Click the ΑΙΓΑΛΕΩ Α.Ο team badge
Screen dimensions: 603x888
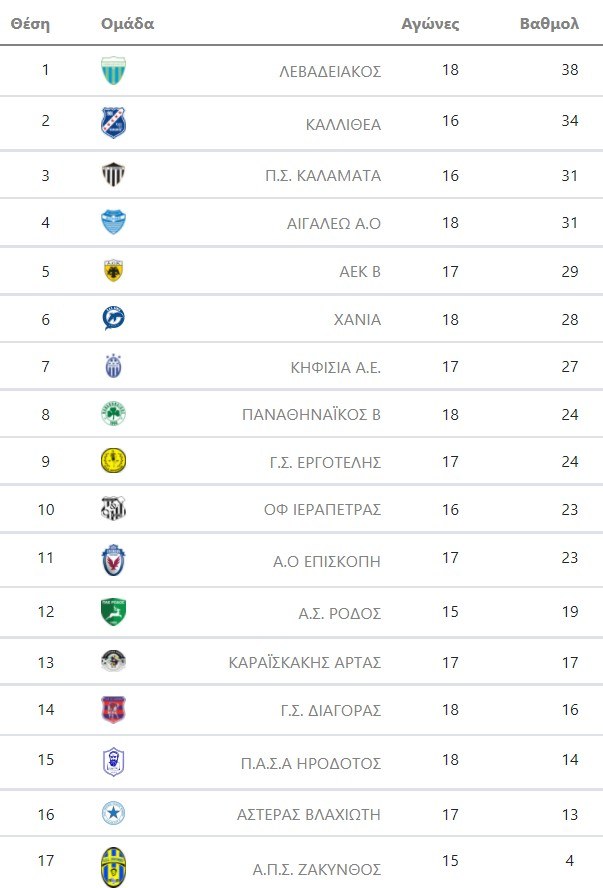pos(113,222)
